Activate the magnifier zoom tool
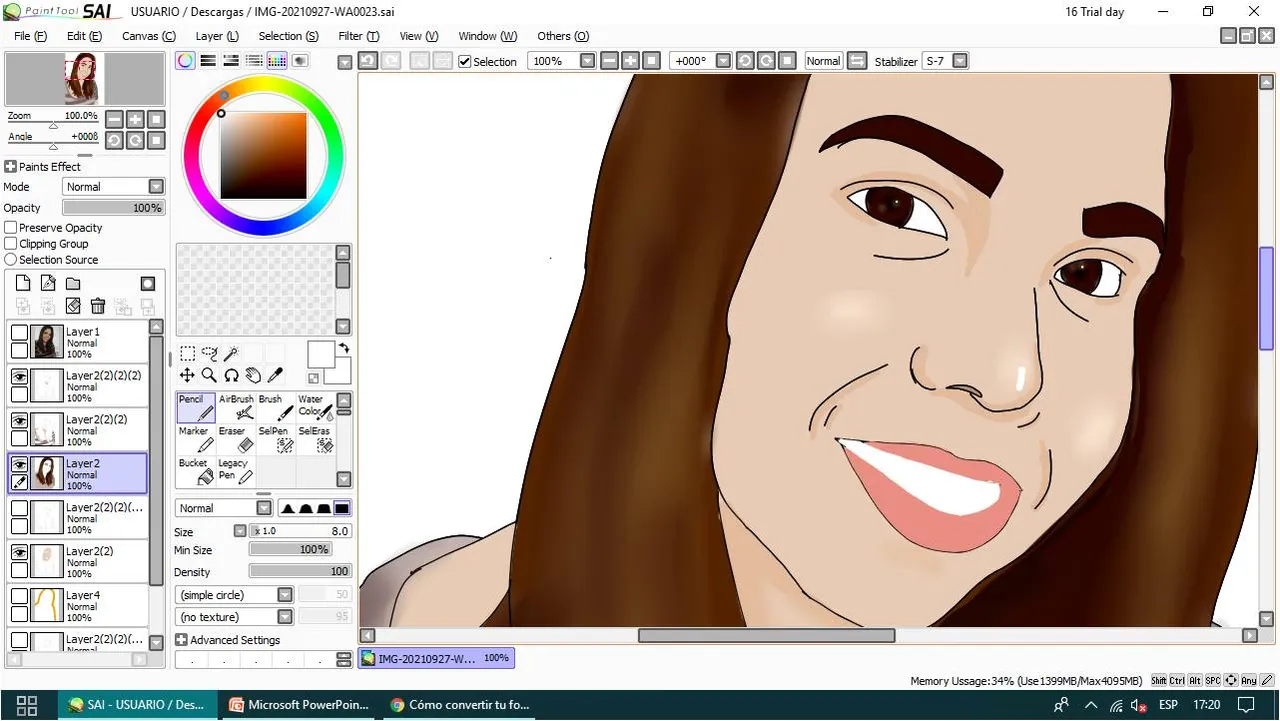Image resolution: width=1280 pixels, height=721 pixels. point(209,375)
